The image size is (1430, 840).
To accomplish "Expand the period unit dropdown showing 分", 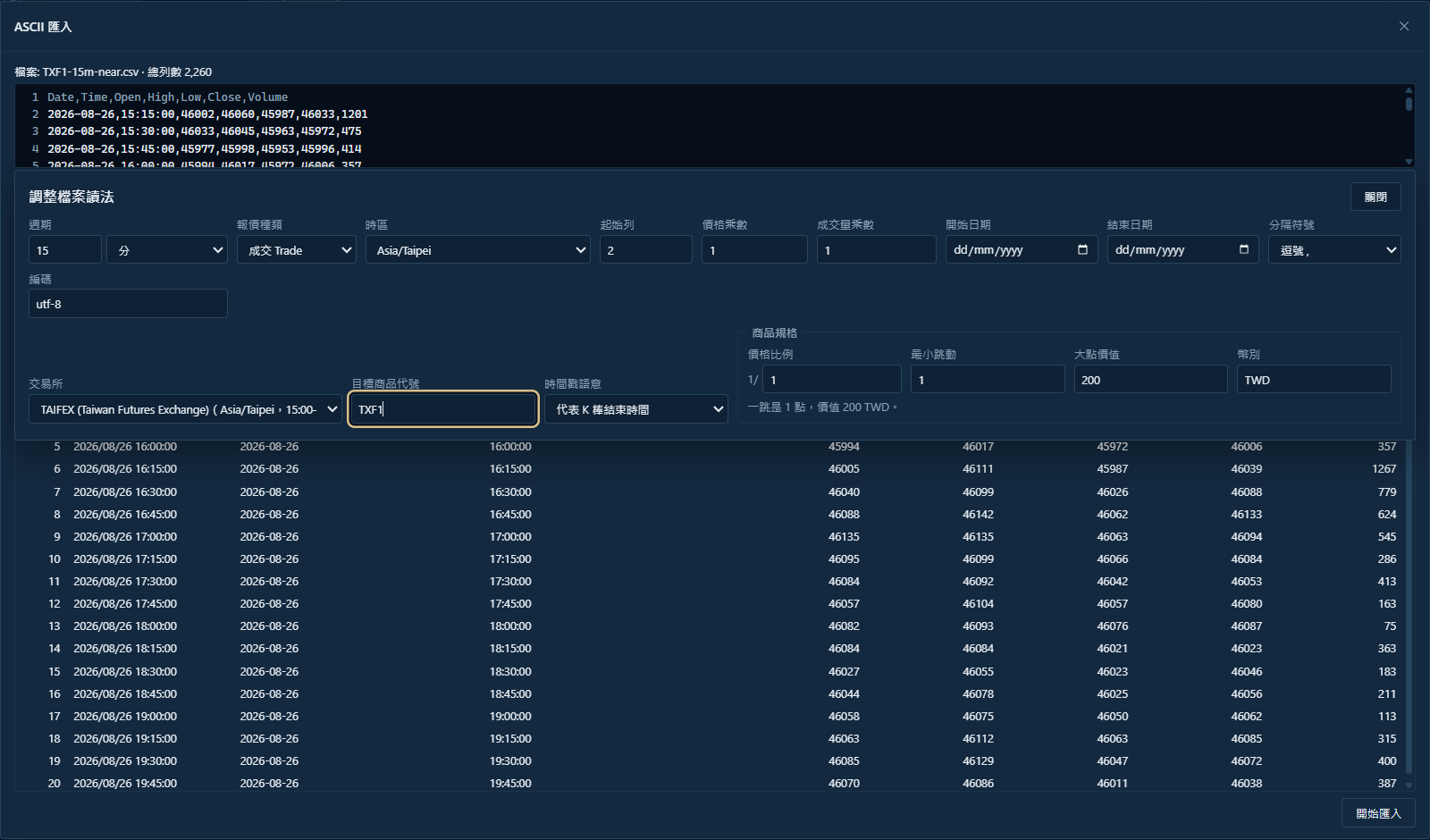I will pyautogui.click(x=167, y=249).
